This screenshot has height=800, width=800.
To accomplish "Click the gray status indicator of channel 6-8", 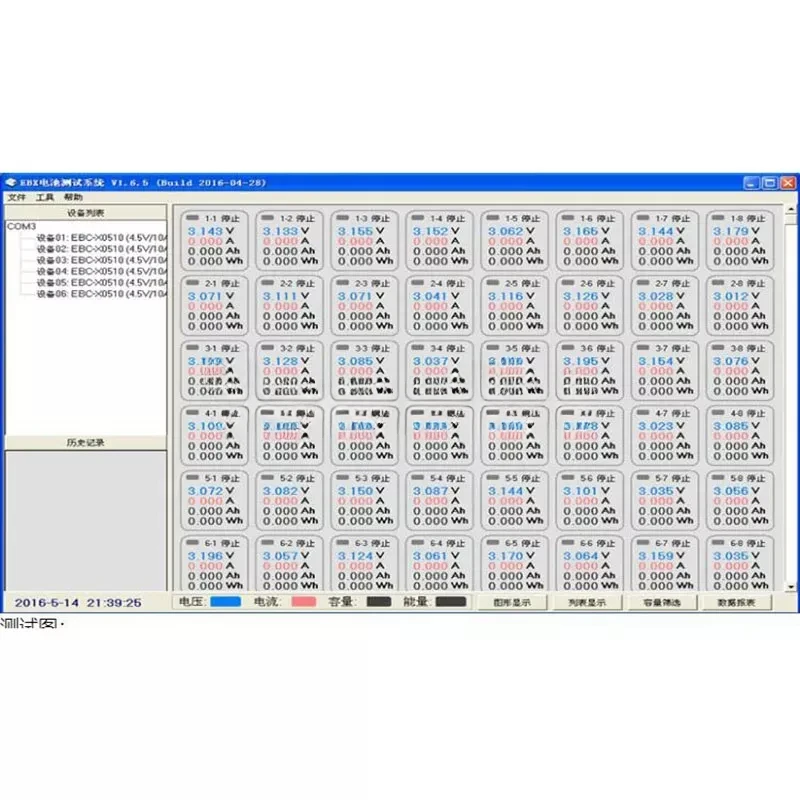I will pyautogui.click(x=718, y=542).
